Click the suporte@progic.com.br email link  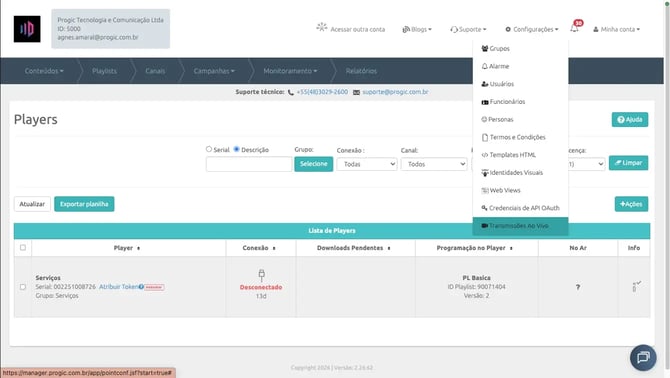(x=395, y=92)
